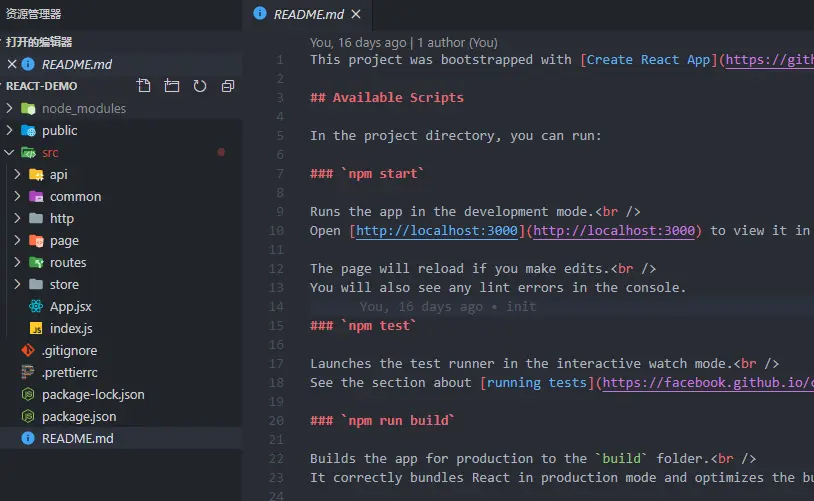Click line number 14 in the gutter
The width and height of the screenshot is (814, 501).
[276, 307]
